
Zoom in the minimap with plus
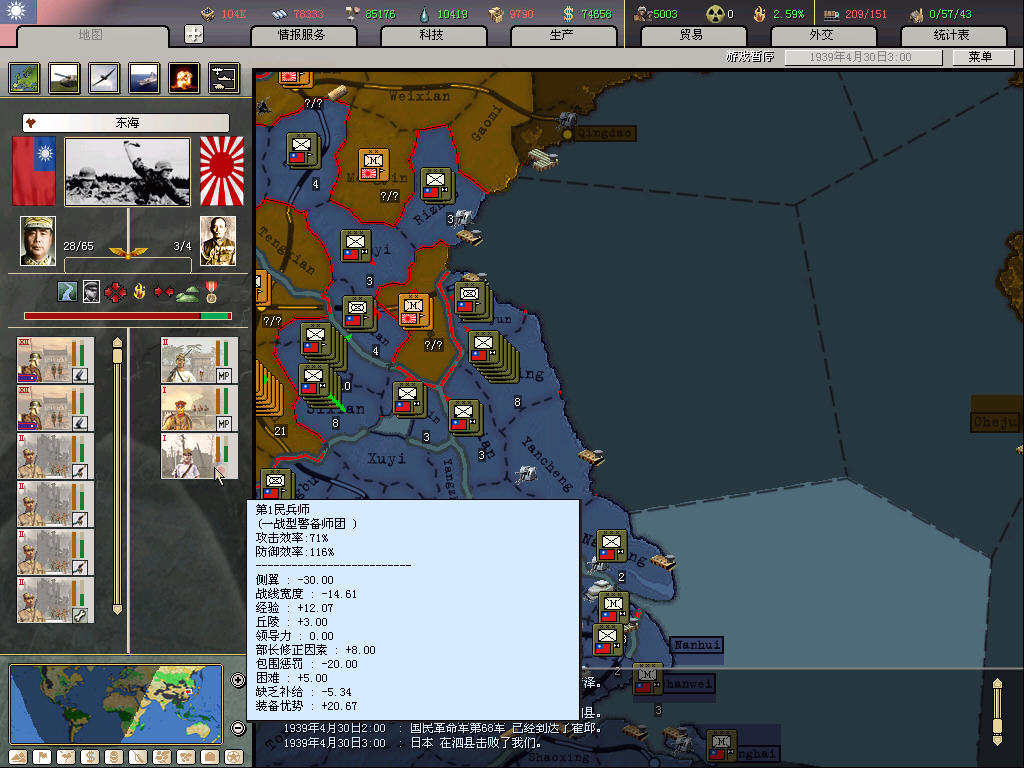point(238,680)
